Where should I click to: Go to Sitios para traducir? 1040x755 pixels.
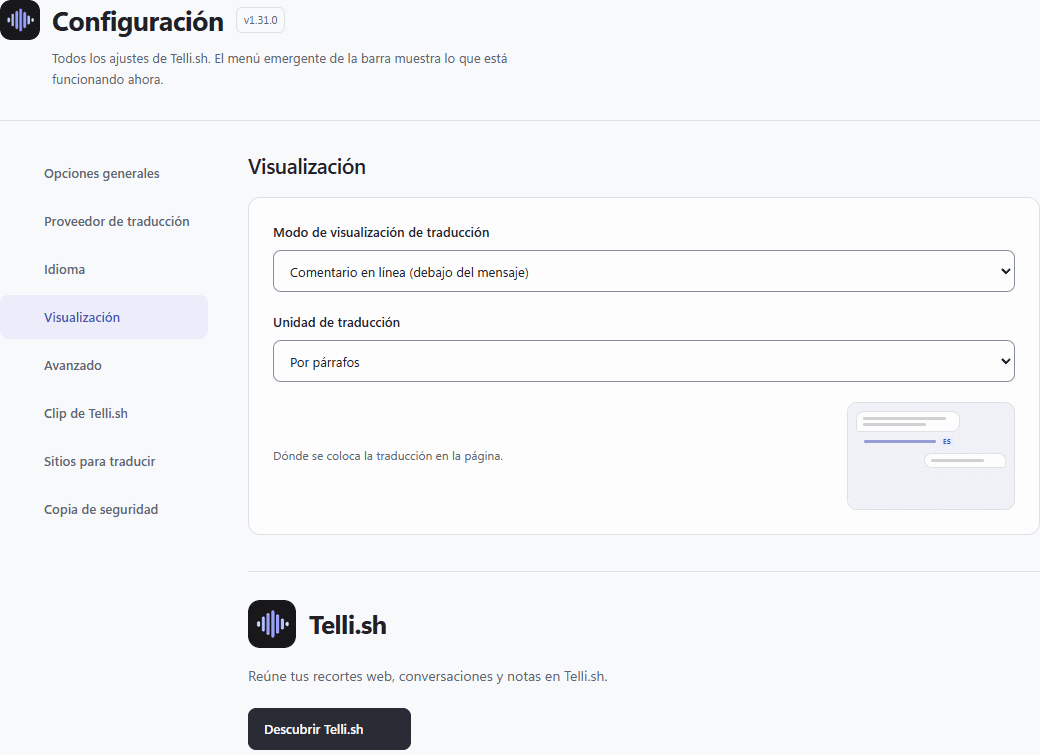tap(99, 461)
